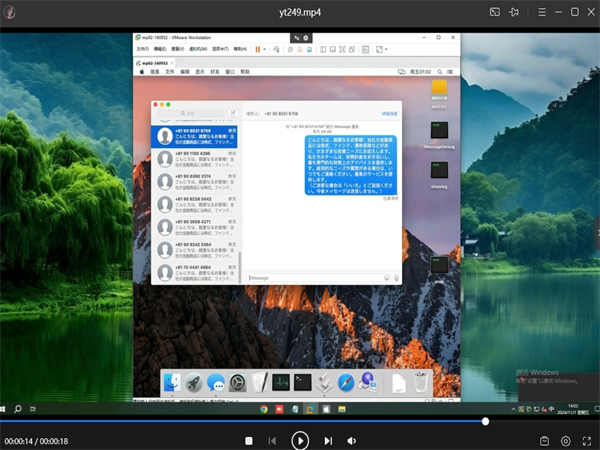Open the Trash in the dock
The image size is (600, 450).
(421, 382)
